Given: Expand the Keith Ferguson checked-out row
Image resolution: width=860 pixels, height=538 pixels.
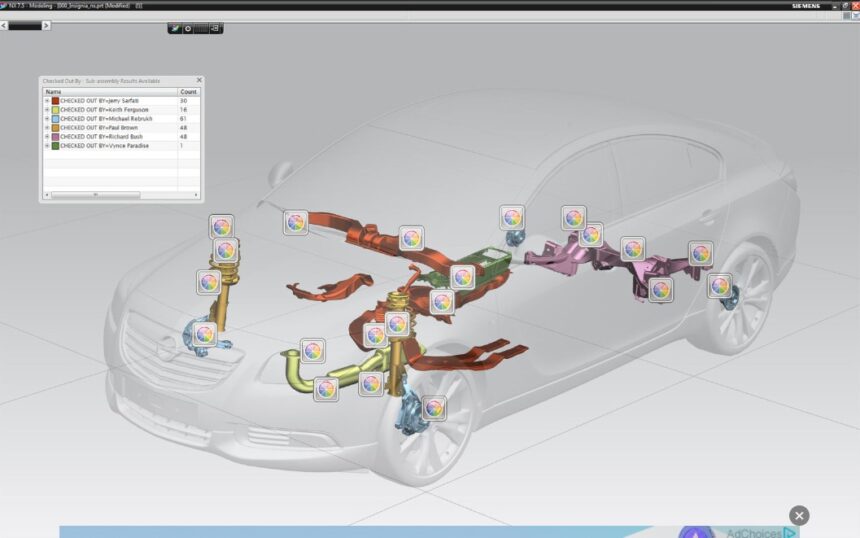Looking at the screenshot, I should coord(47,110).
